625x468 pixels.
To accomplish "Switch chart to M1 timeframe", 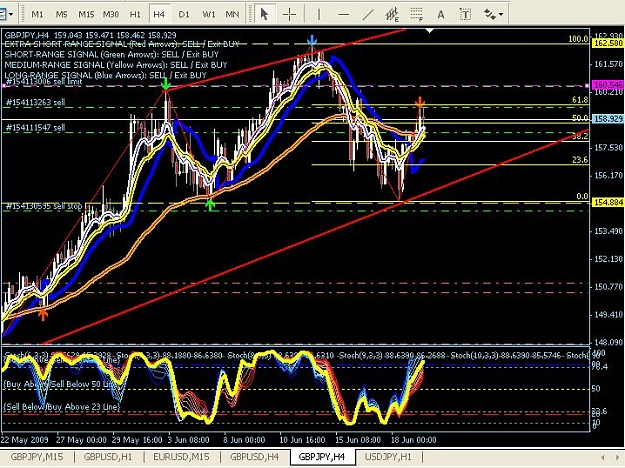I will coord(37,14).
